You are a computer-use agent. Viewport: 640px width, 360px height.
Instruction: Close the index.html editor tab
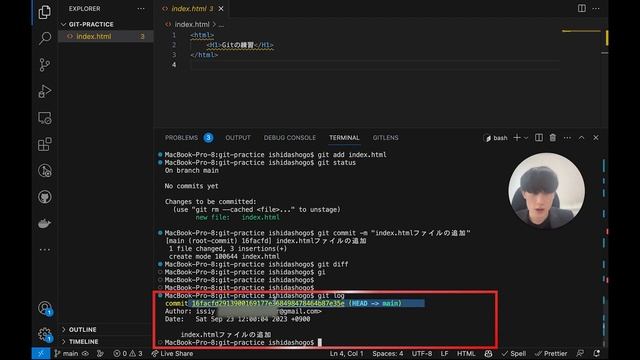coord(221,9)
